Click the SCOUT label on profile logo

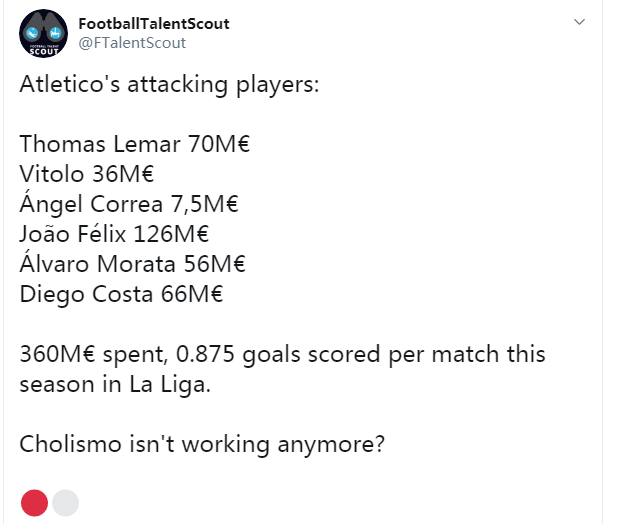point(44,51)
